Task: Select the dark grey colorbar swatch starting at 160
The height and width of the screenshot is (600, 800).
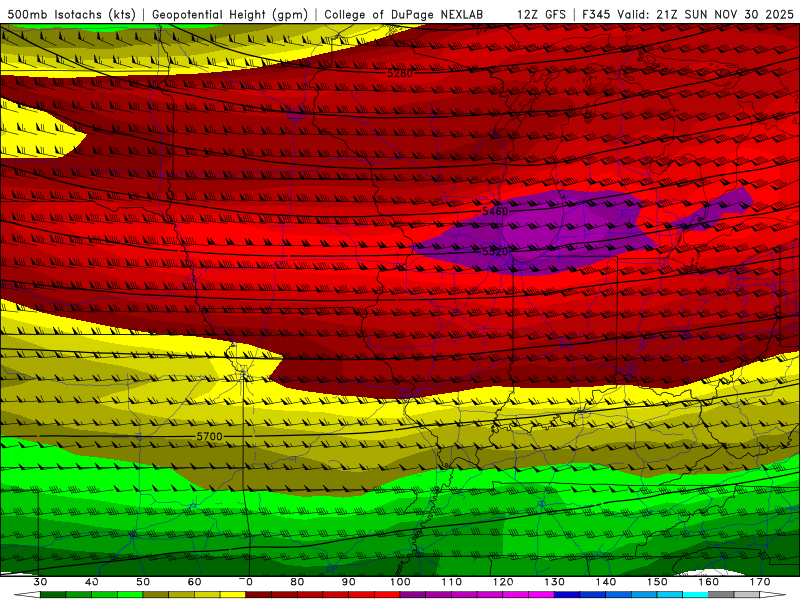Action: click(x=721, y=595)
